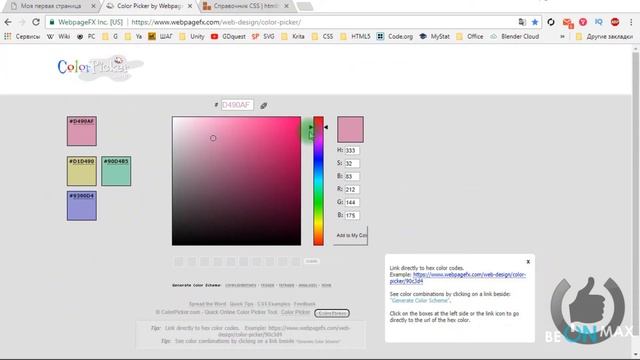The height and width of the screenshot is (360, 640).
Task: Open Chrome three-dot menu
Action: [631, 22]
